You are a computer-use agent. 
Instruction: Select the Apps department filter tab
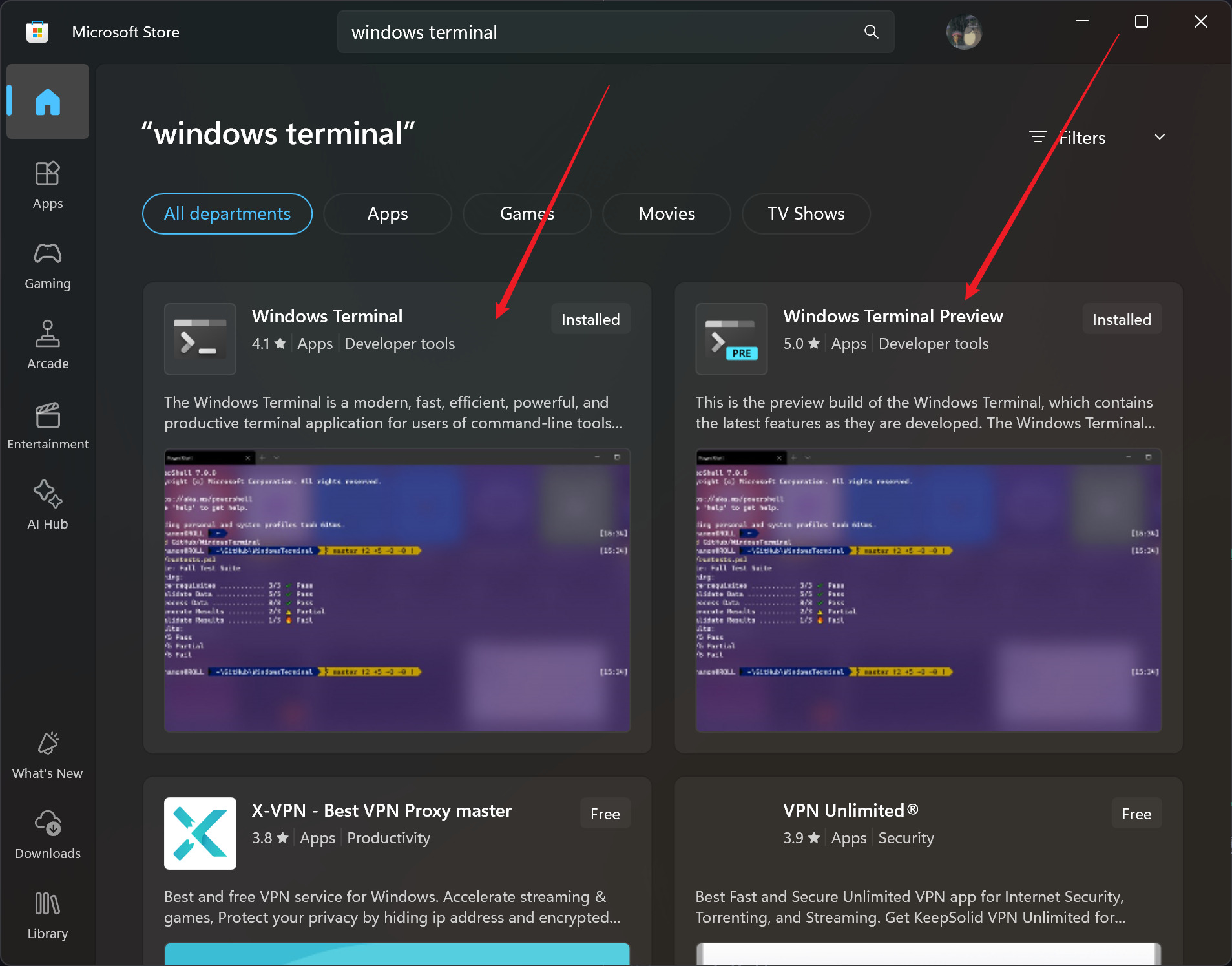(x=388, y=214)
